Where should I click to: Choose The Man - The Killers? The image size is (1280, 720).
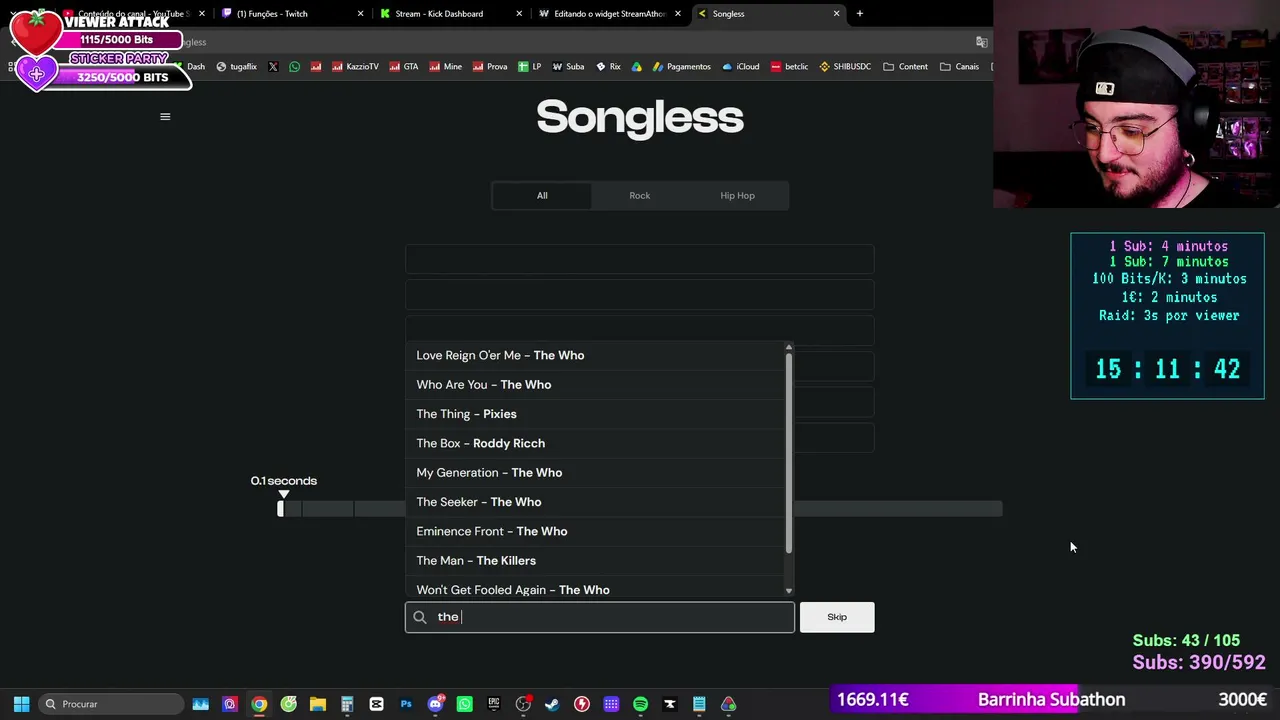(x=595, y=561)
